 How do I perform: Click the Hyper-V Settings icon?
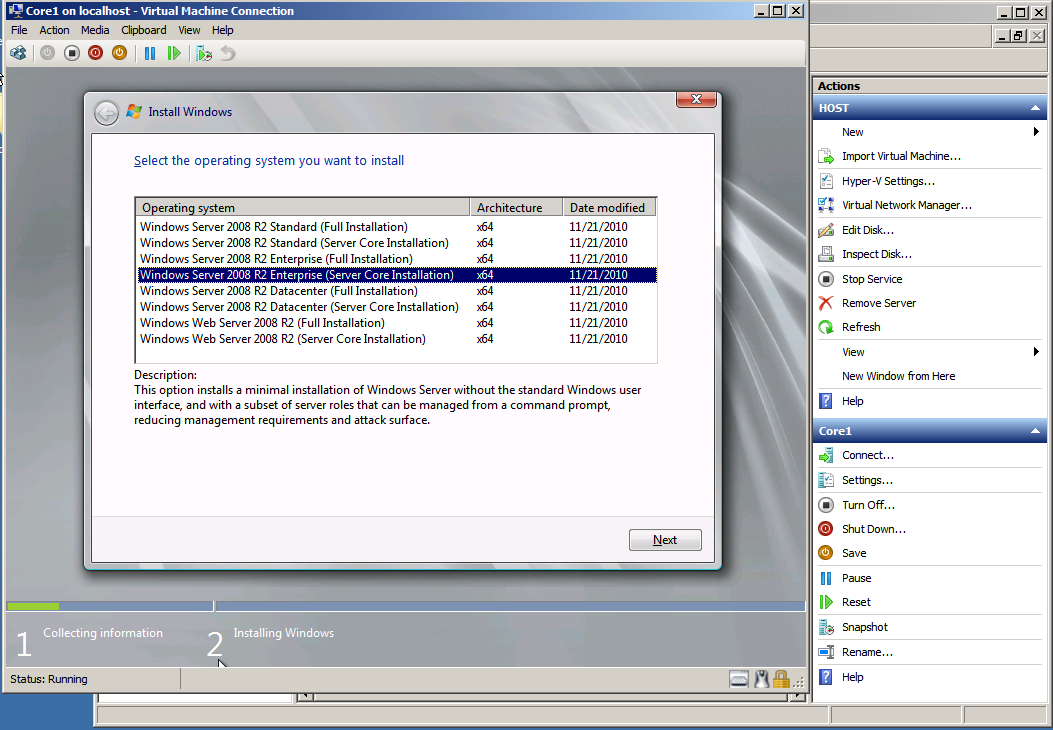[826, 181]
